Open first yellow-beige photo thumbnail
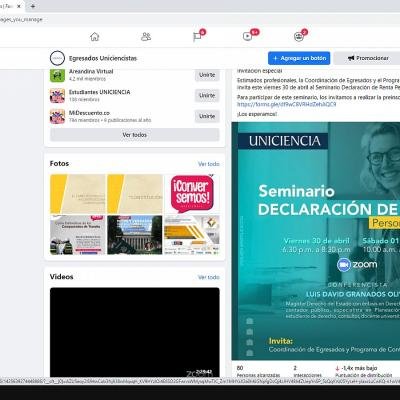The width and height of the screenshot is (400, 400). click(x=78, y=194)
